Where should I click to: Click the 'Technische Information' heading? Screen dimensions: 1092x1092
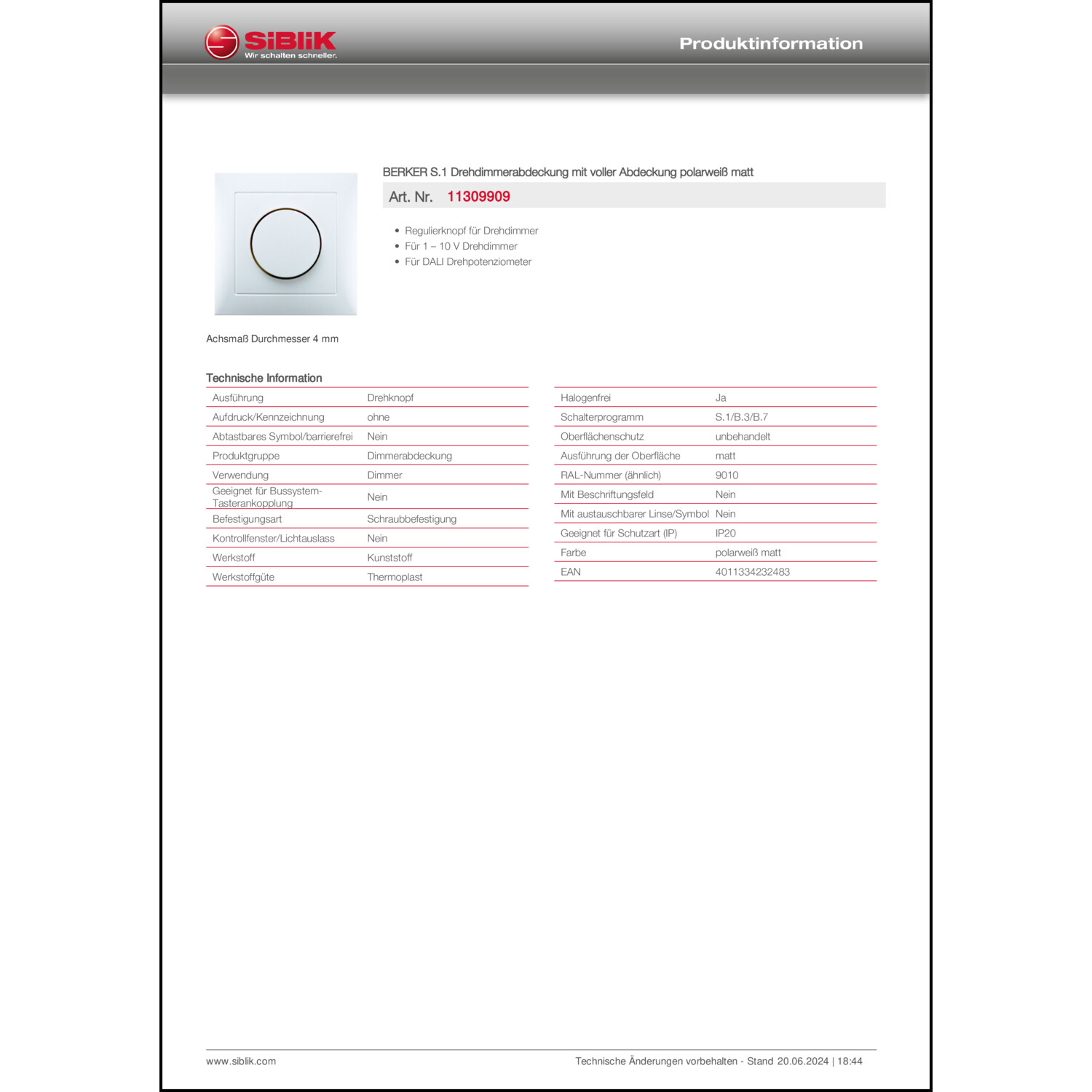[x=264, y=378]
